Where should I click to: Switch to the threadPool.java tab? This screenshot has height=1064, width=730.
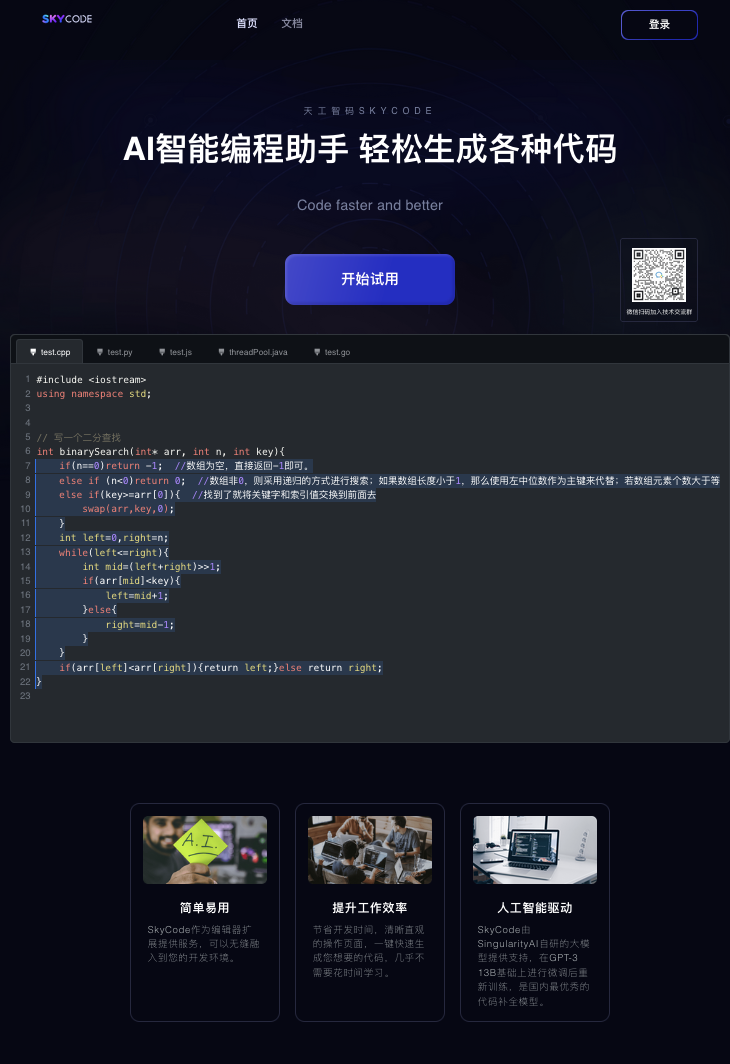(252, 352)
